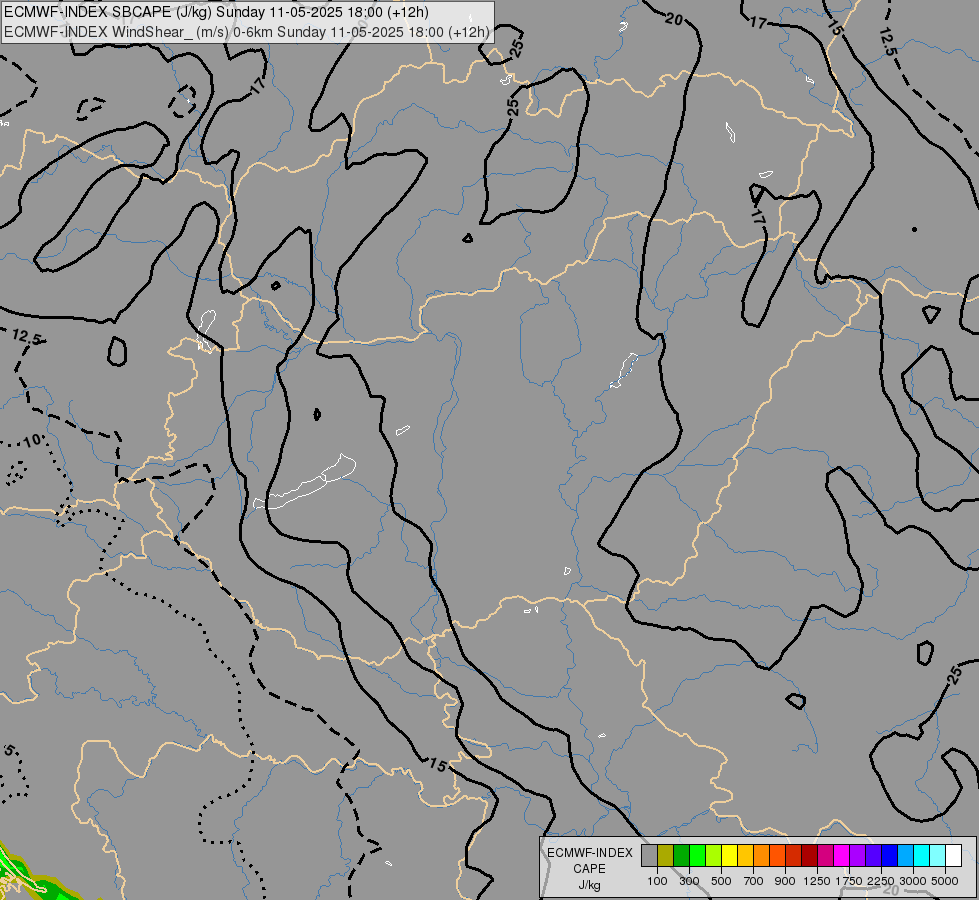This screenshot has height=900, width=979.
Task: Pick the pale cyan swatch before 5000
Action: 937,856
